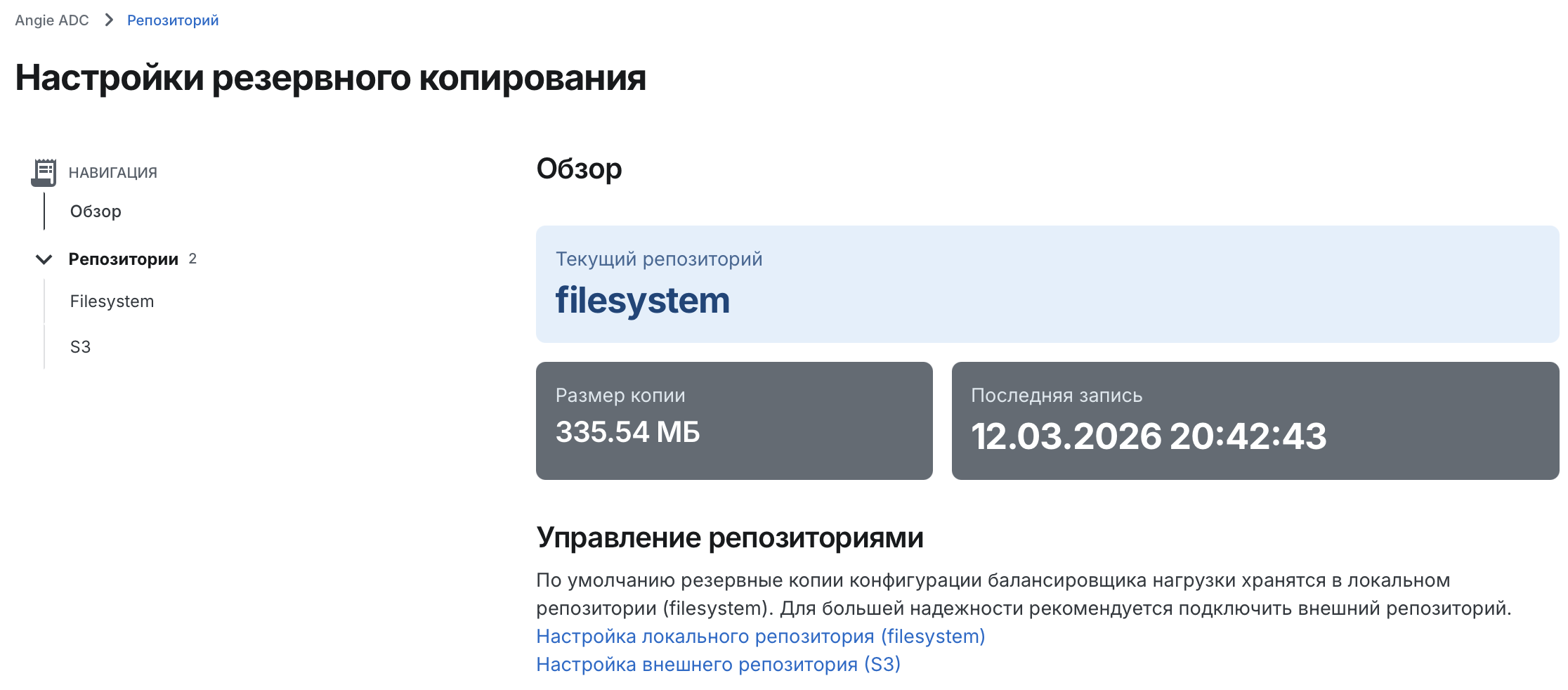1568x690 pixels.
Task: Click the Размер копии card
Action: click(x=734, y=421)
